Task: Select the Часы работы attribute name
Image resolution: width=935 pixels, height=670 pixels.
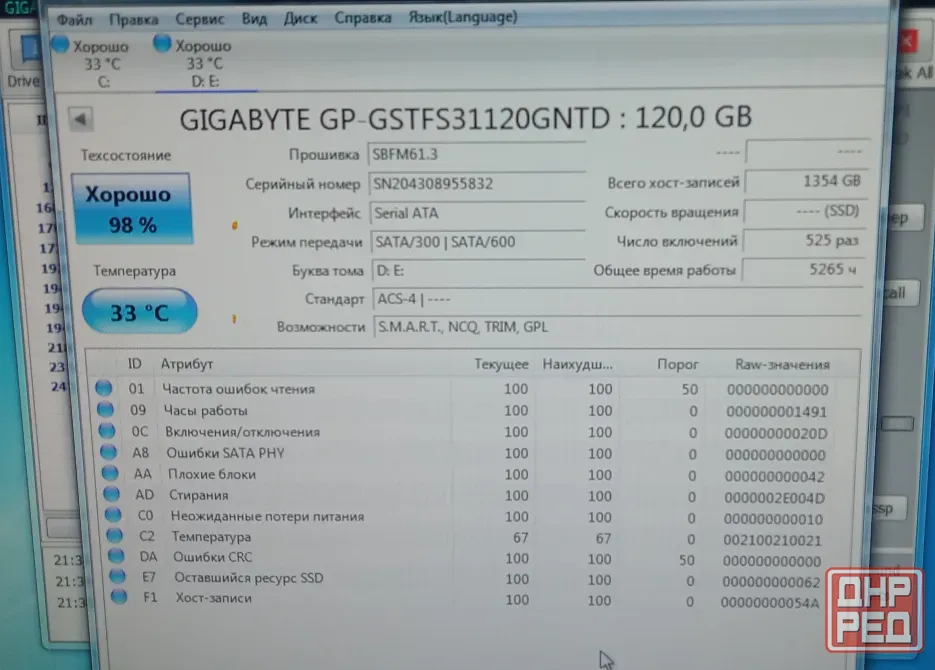Action: [x=206, y=411]
